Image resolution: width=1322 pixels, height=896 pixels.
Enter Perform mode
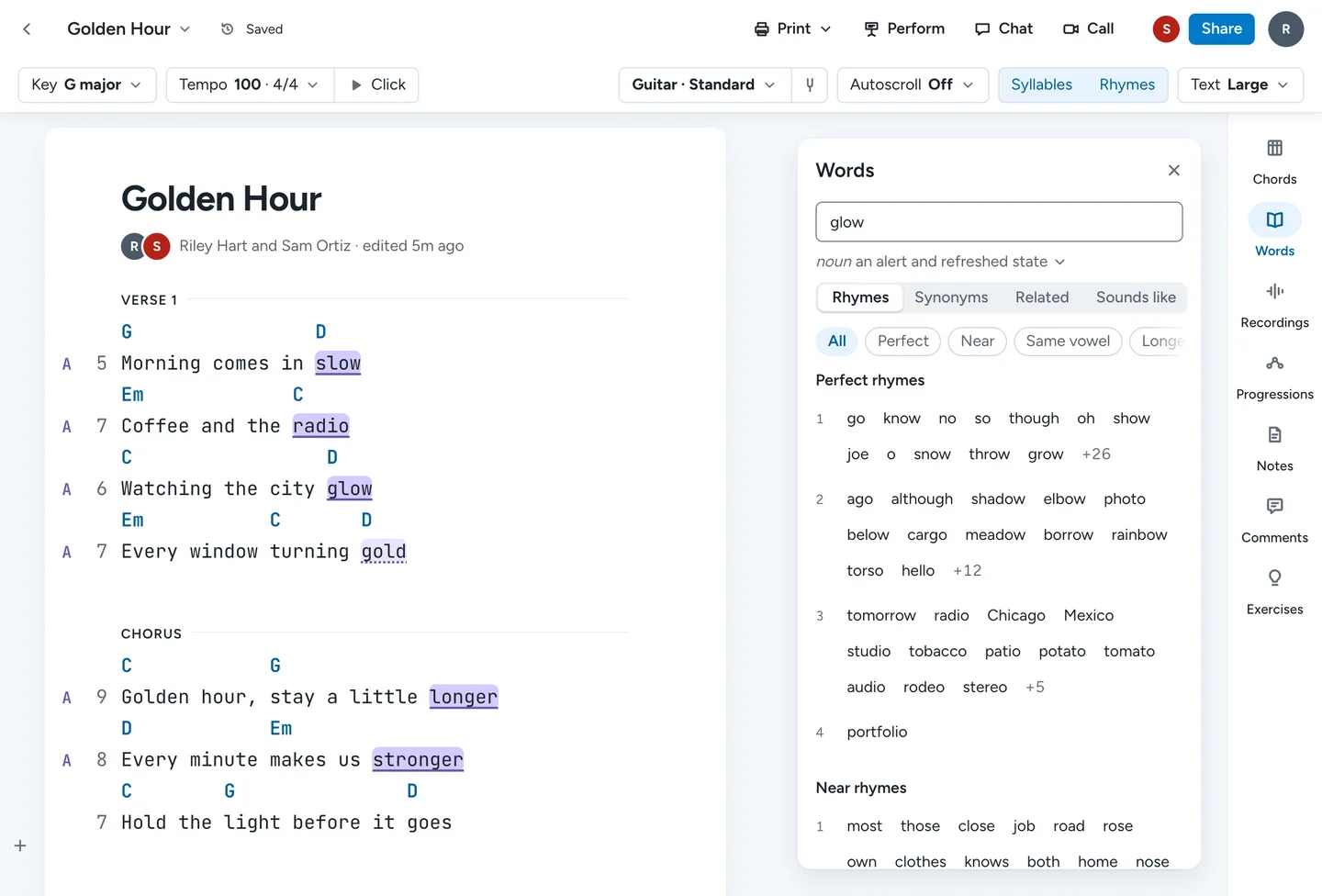[904, 29]
